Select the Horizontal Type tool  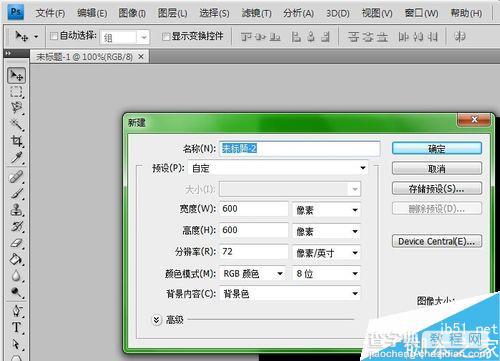pyautogui.click(x=16, y=327)
